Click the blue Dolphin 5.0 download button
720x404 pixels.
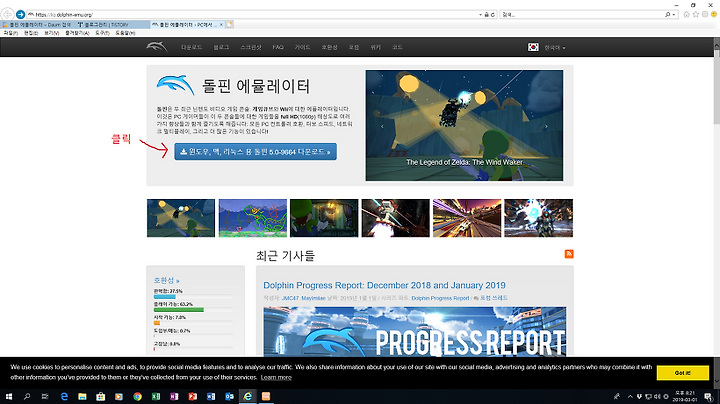pyautogui.click(x=255, y=152)
